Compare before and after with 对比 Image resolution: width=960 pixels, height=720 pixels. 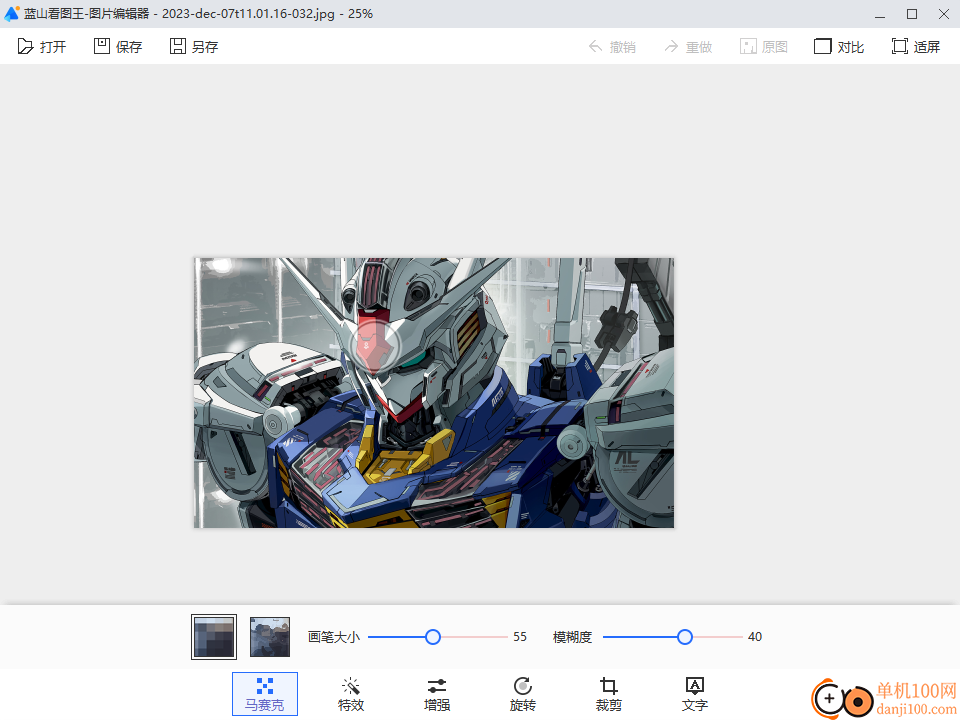[x=839, y=47]
